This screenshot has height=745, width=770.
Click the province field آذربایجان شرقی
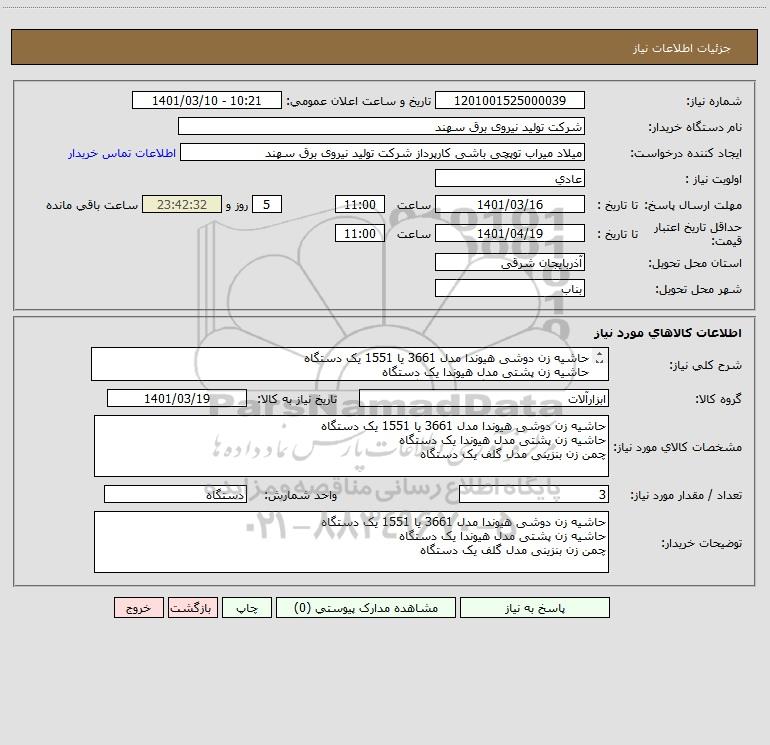point(510,262)
